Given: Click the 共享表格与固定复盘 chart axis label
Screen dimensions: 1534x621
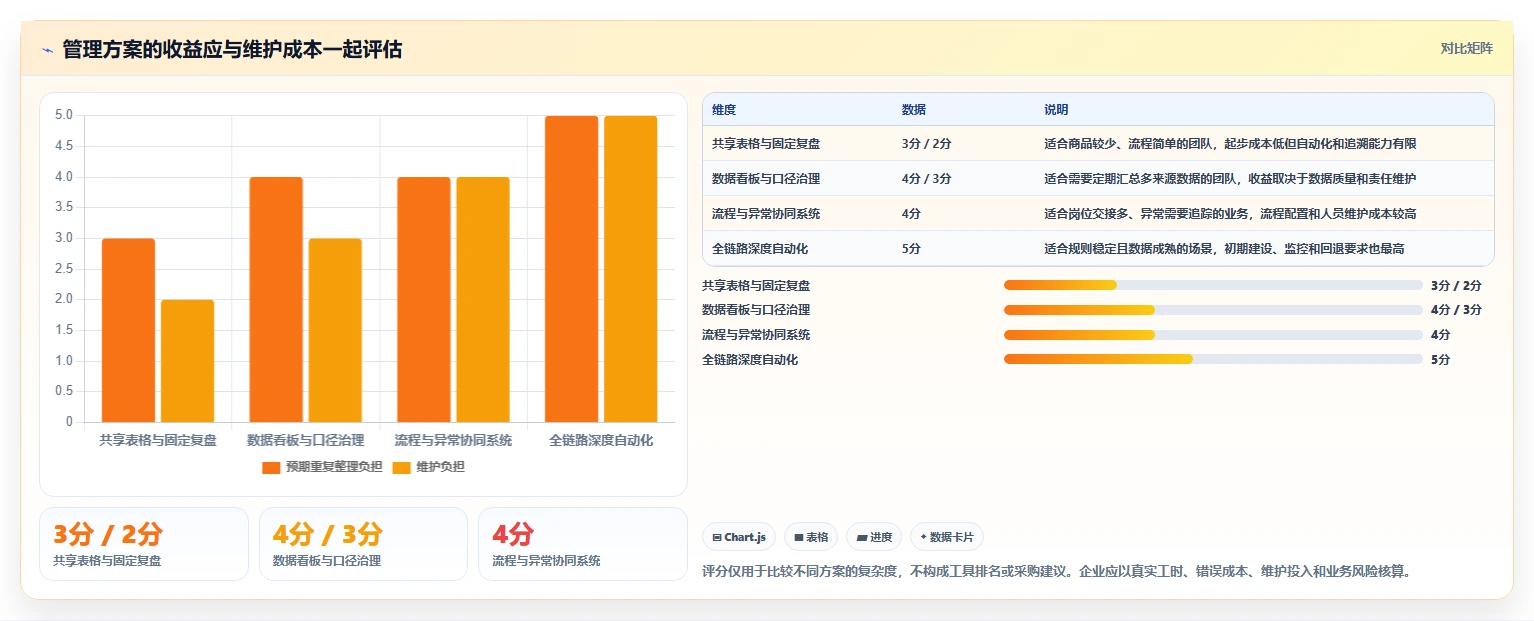Looking at the screenshot, I should (158, 440).
